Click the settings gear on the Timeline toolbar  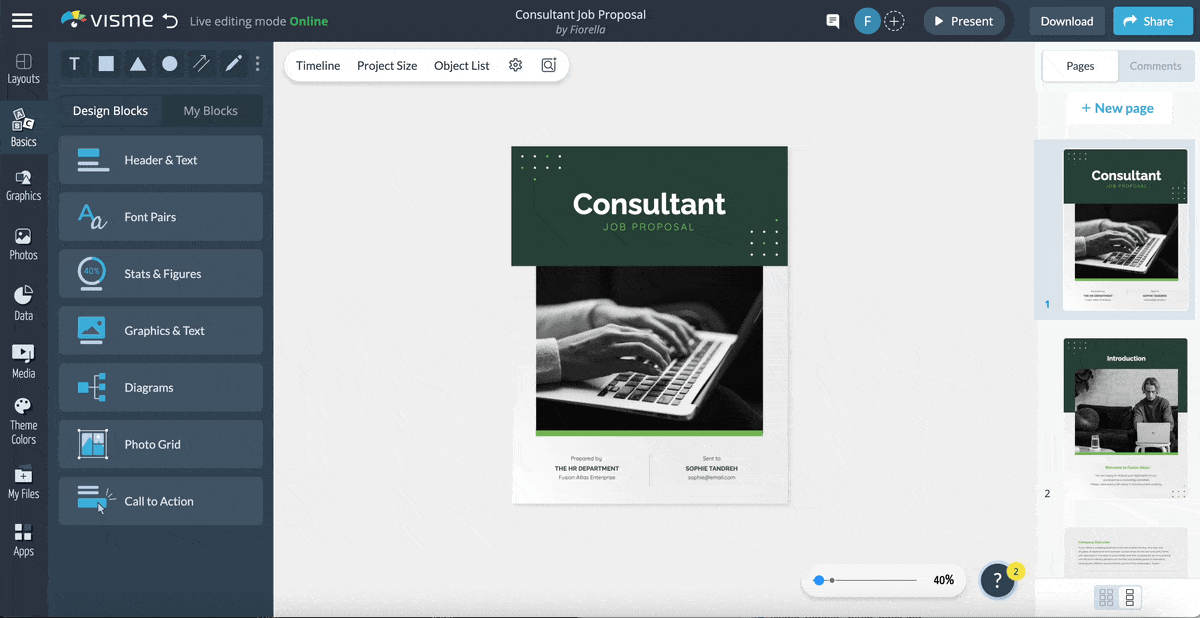click(515, 65)
